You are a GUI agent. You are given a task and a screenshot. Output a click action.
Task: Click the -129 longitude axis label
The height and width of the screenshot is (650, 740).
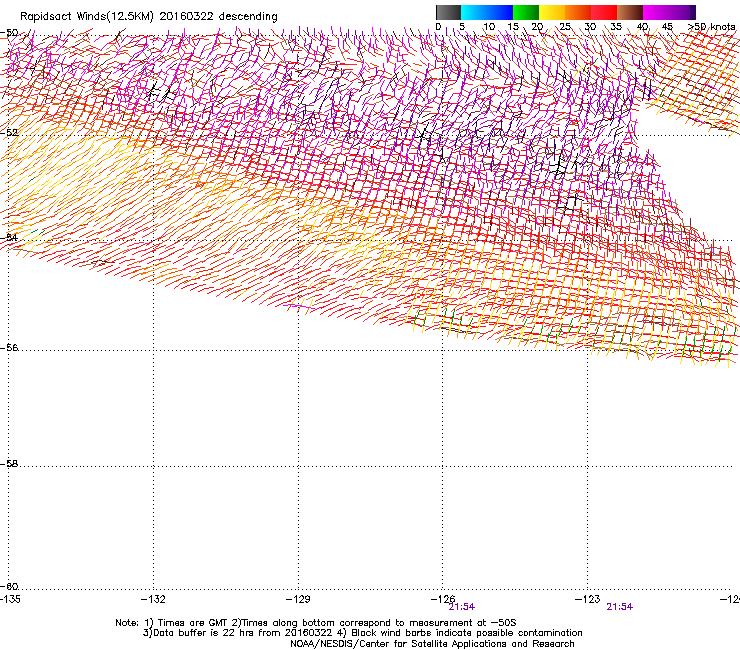[x=298, y=599]
